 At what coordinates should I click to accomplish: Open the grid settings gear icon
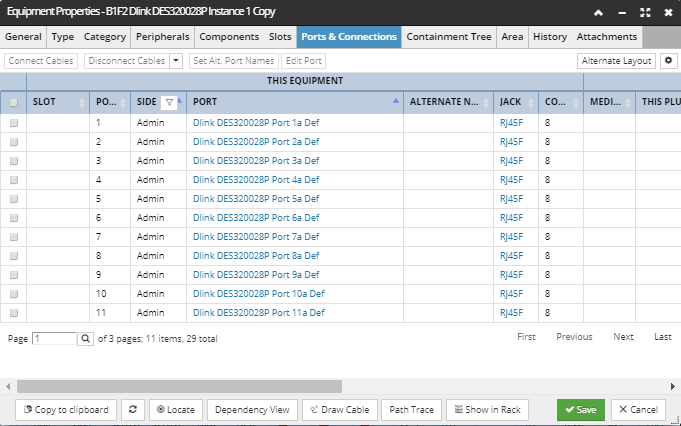click(x=668, y=61)
